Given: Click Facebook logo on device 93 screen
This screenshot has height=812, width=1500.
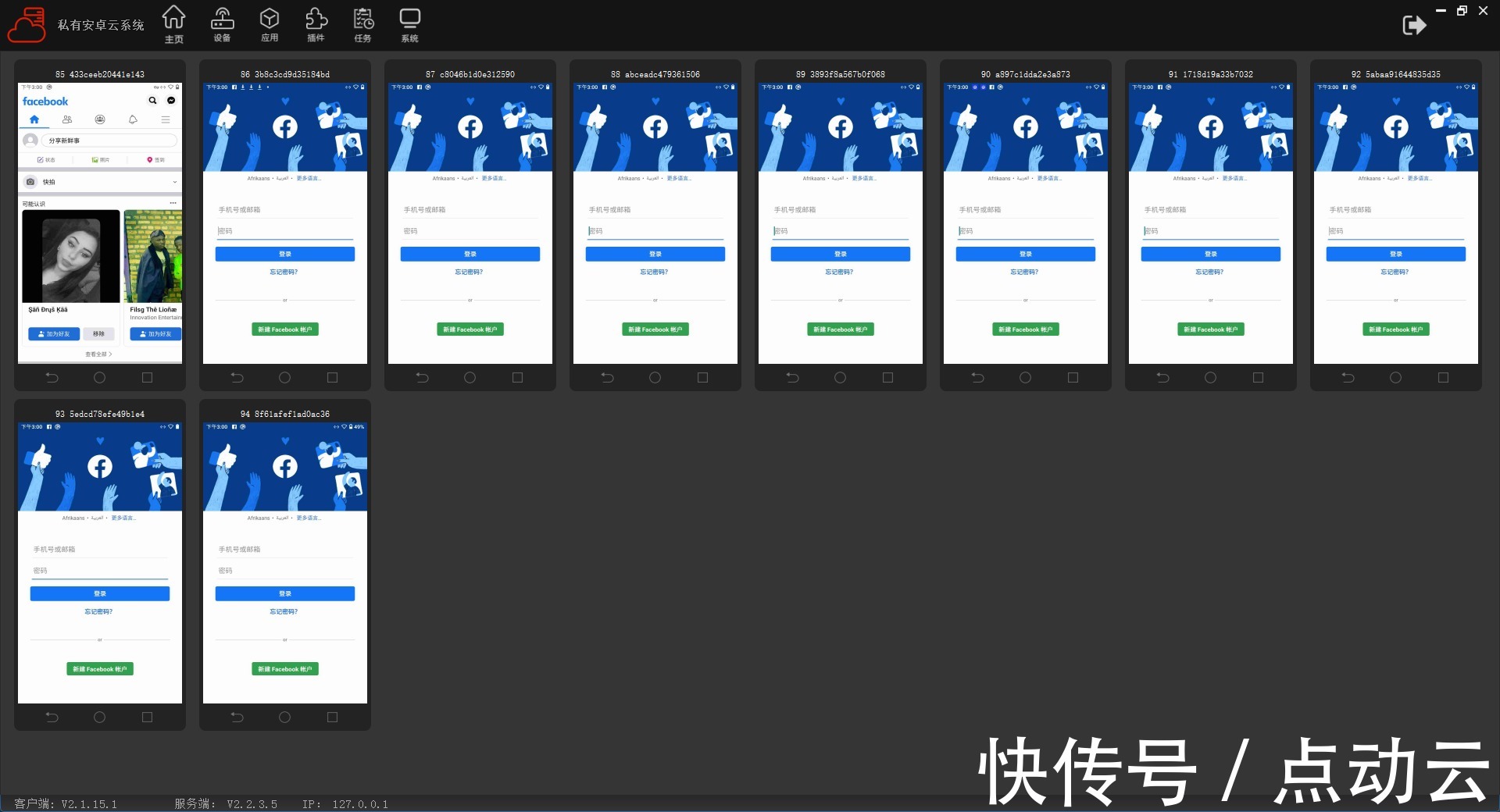Looking at the screenshot, I should point(100,467).
